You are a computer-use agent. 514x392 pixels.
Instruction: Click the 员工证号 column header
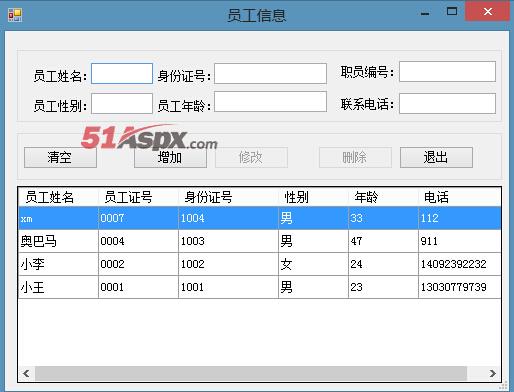138,197
